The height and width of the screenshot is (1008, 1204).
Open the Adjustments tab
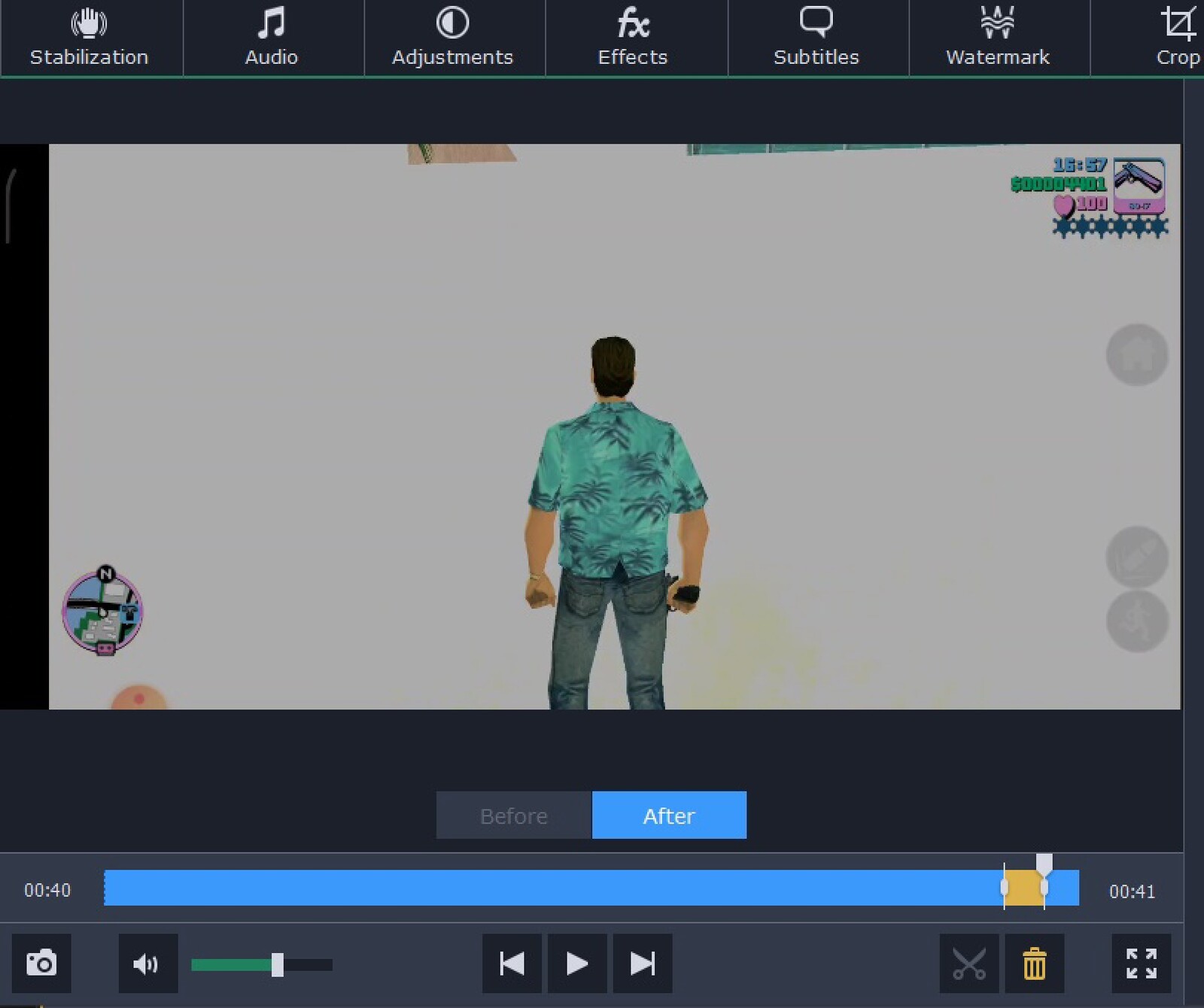click(x=453, y=38)
